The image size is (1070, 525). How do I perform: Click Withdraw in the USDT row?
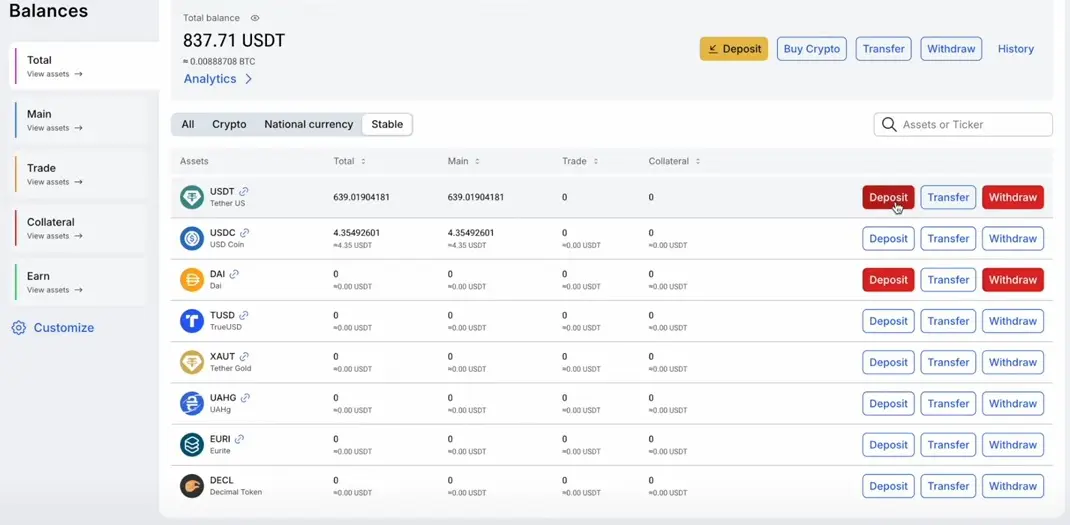click(1013, 197)
